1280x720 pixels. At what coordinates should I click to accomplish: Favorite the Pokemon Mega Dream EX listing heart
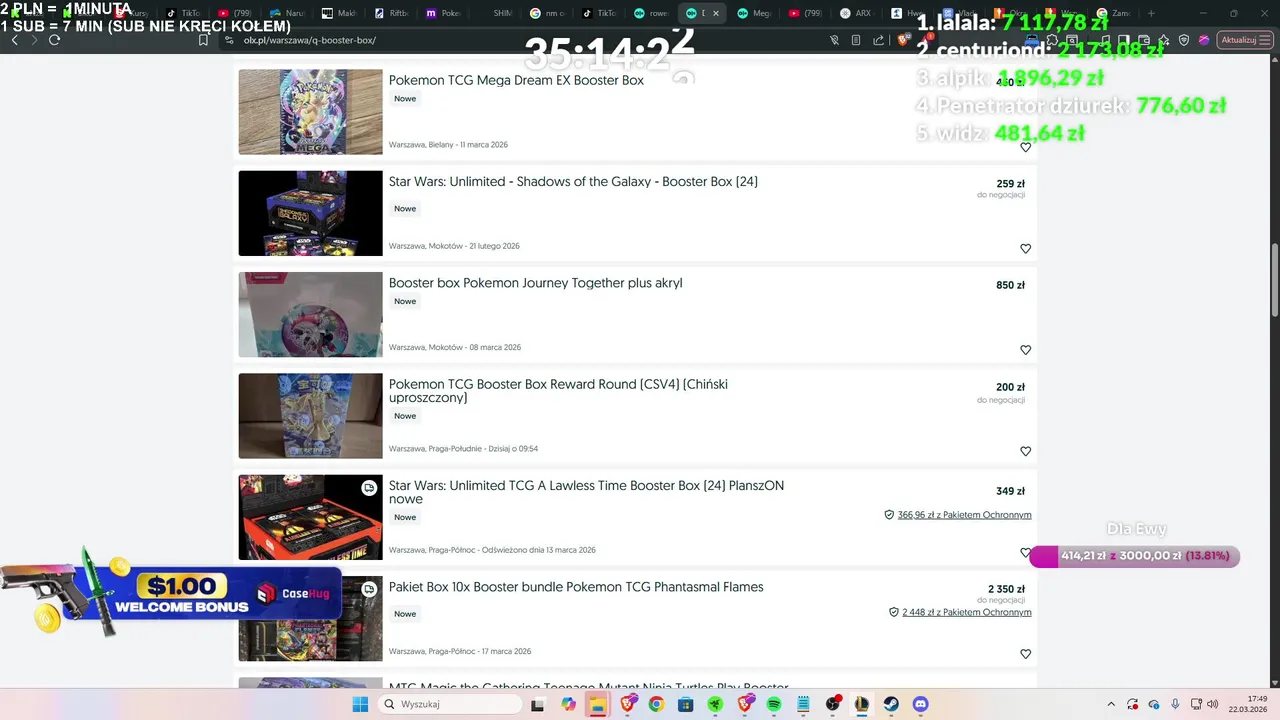pyautogui.click(x=1025, y=147)
